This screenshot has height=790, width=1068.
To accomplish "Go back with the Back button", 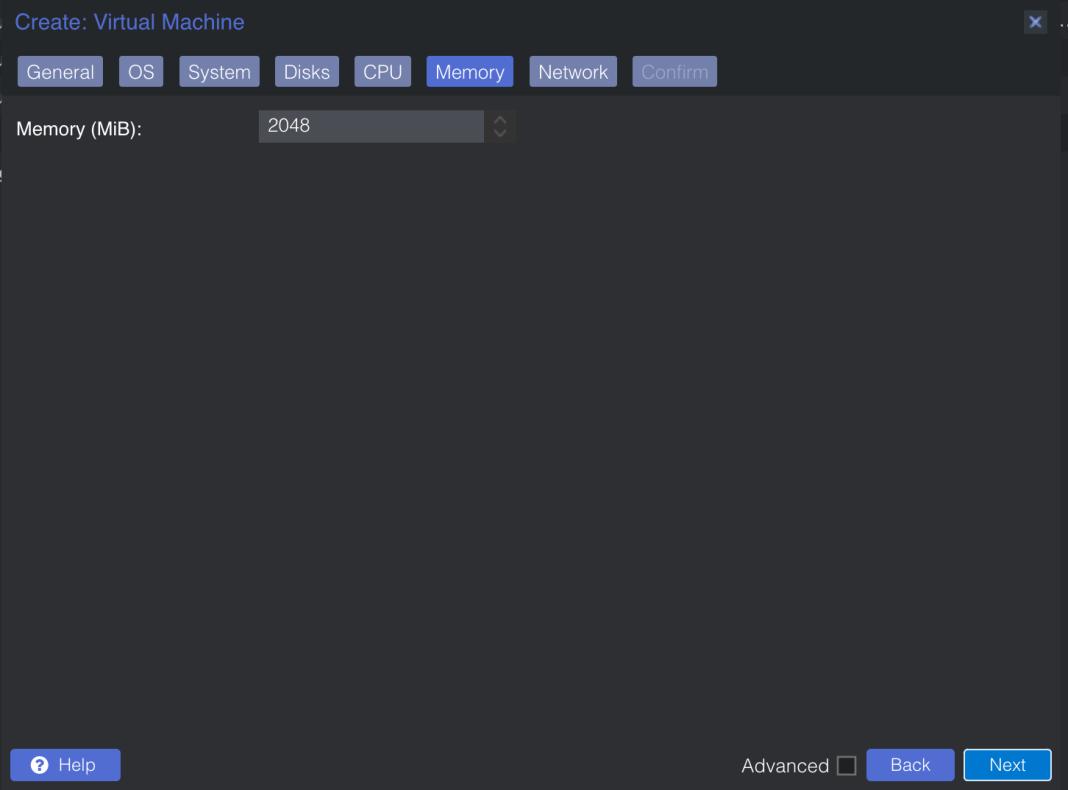I will tap(910, 765).
